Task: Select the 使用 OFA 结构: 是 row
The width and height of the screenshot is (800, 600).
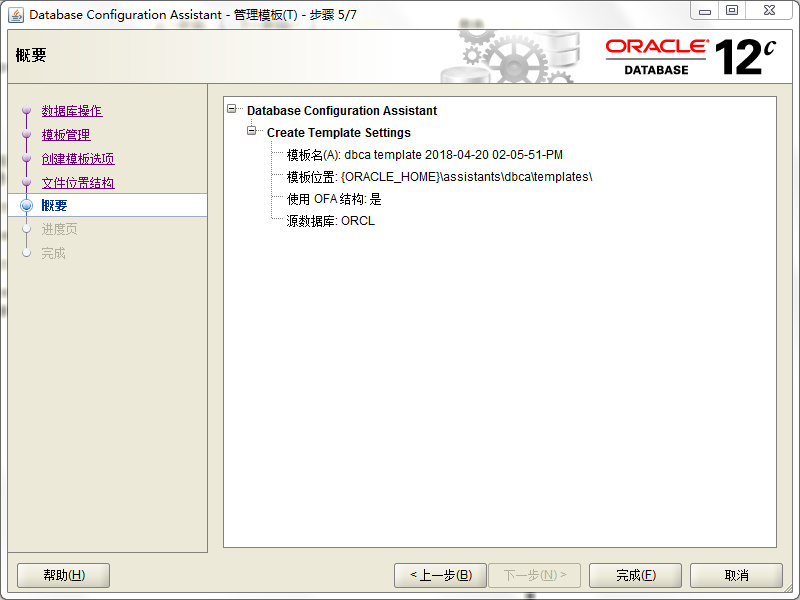Action: [334, 199]
